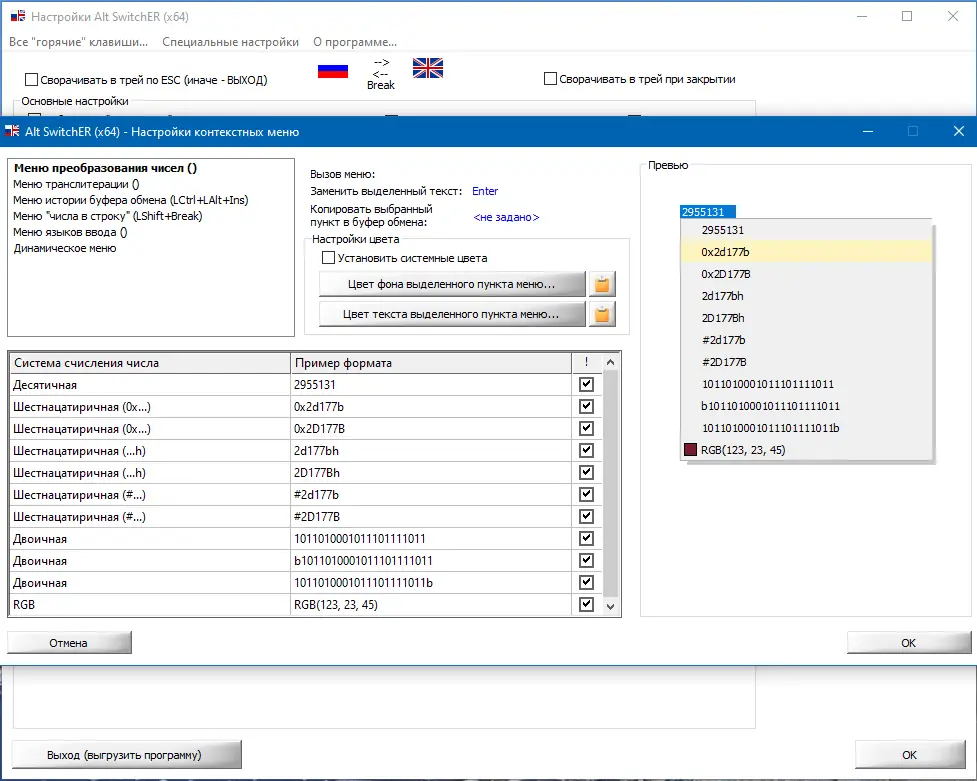Click the exclamation mark column header
This screenshot has width=977, height=781.
[x=587, y=363]
